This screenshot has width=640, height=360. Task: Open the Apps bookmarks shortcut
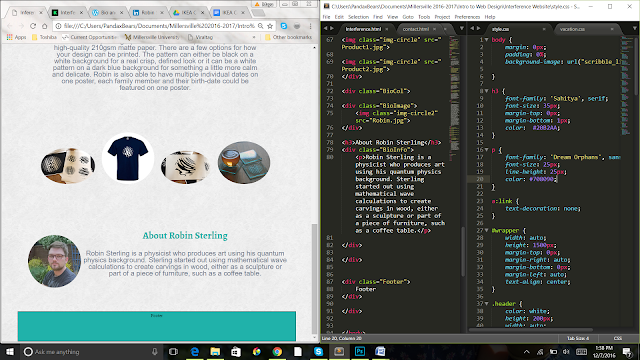(16, 37)
